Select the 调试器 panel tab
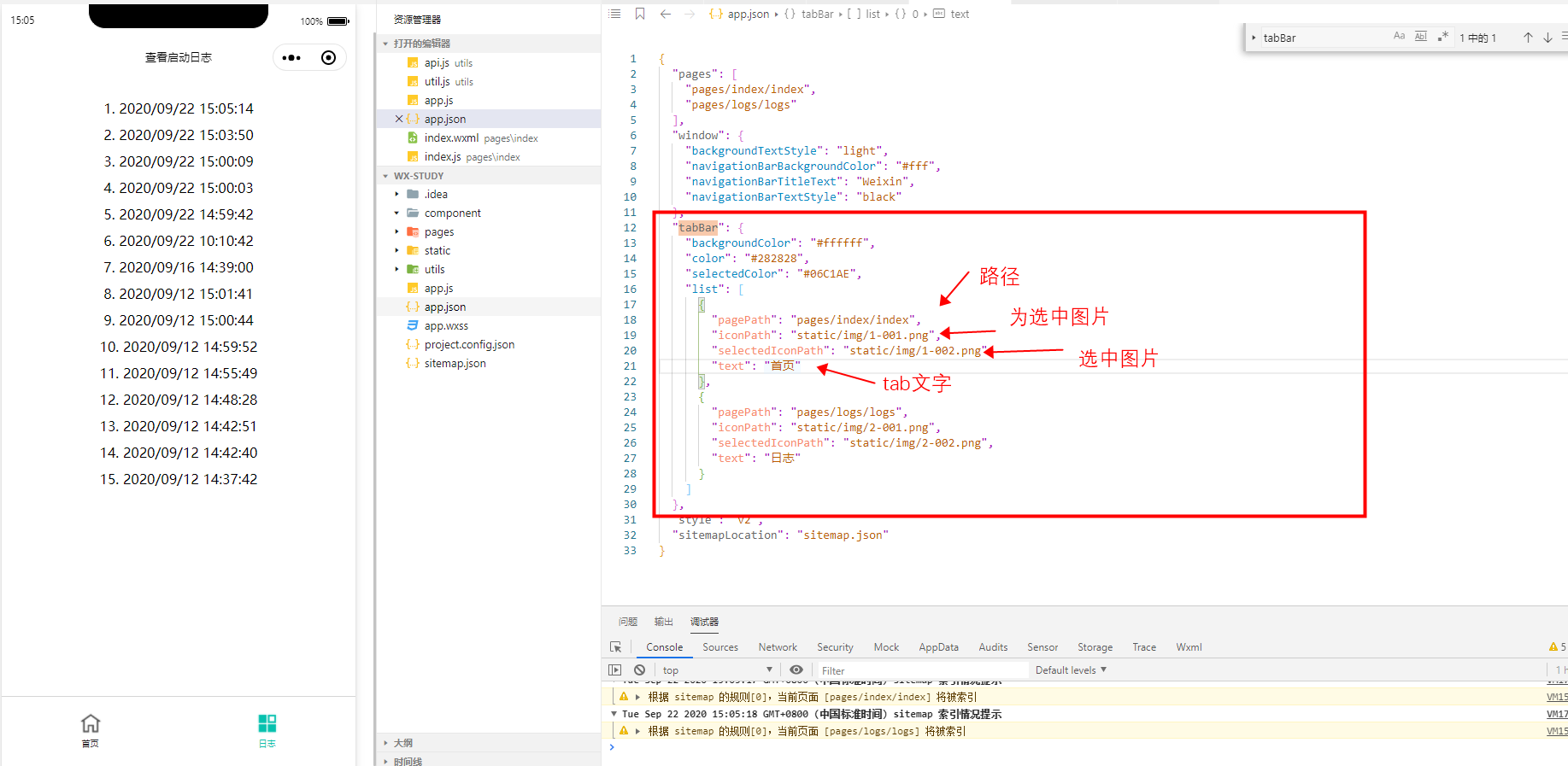This screenshot has height=766, width=1568. (705, 622)
